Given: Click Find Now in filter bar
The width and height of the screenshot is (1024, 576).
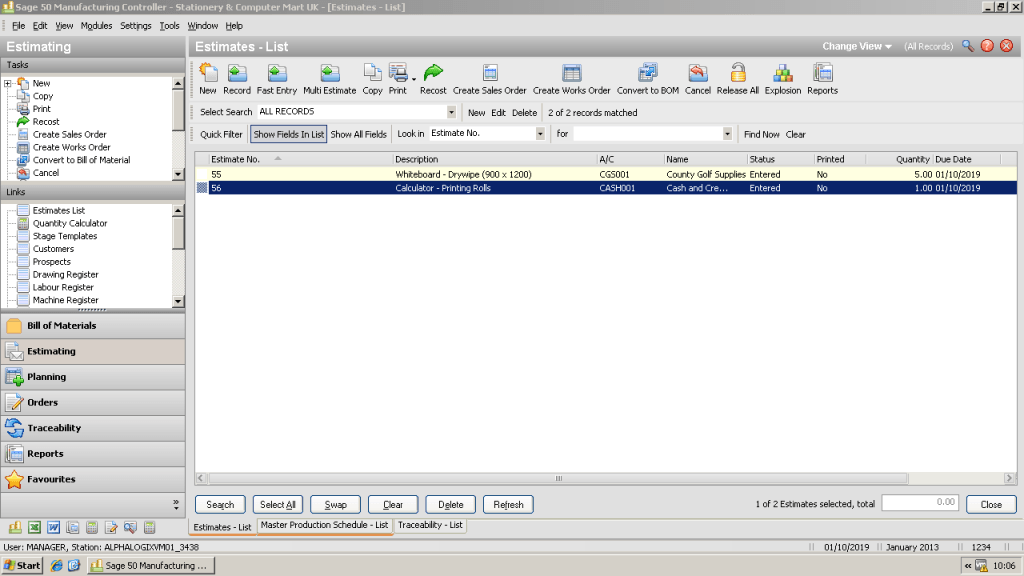Looking at the screenshot, I should [x=761, y=135].
